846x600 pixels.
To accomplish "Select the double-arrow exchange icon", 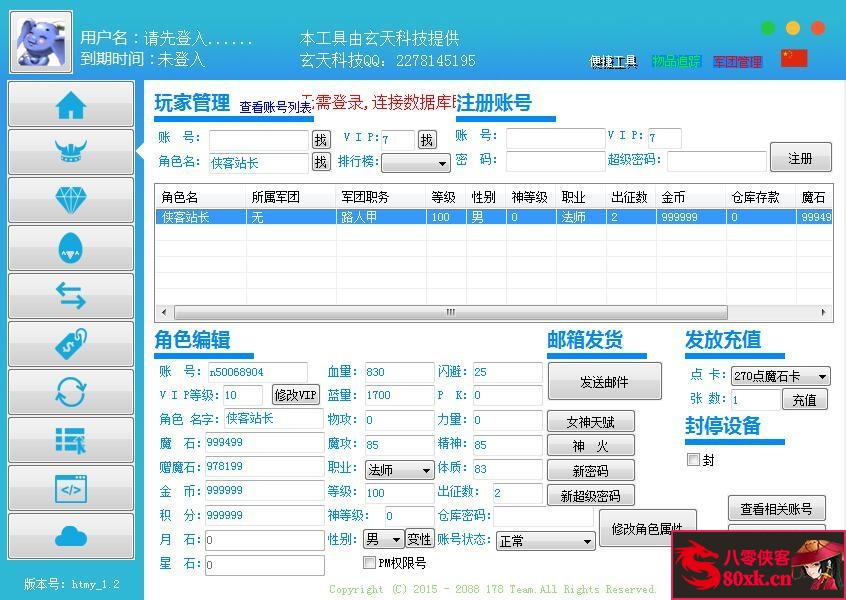I will tap(69, 295).
